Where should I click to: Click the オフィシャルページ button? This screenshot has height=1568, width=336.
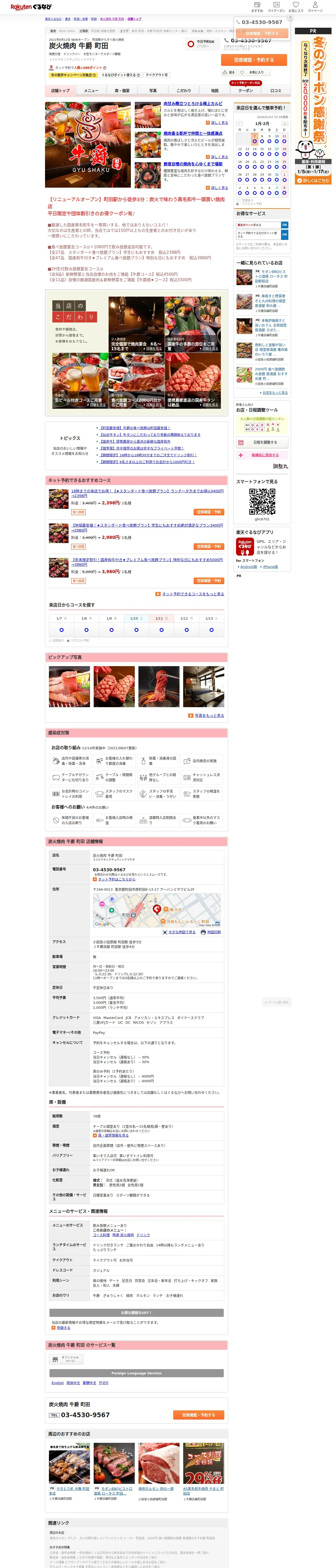(x=66, y=1359)
